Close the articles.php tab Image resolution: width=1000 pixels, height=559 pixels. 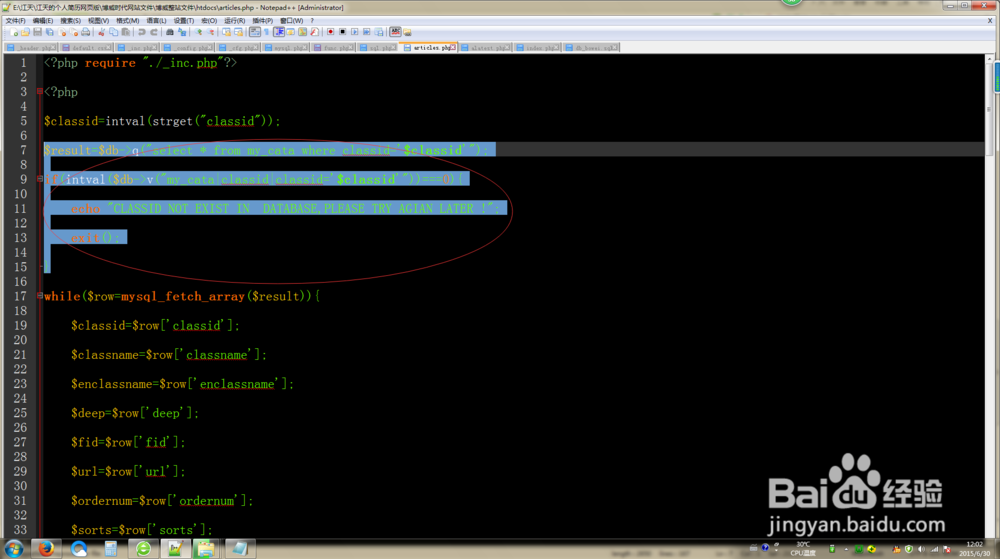tap(453, 47)
